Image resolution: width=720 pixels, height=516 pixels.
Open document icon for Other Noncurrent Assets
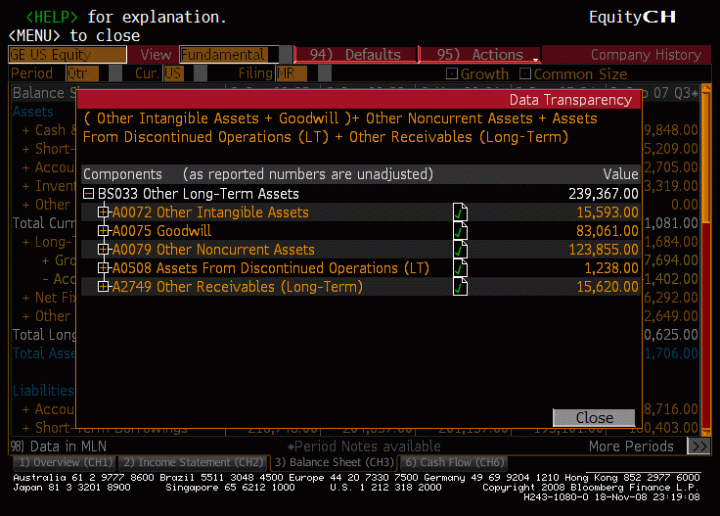click(x=460, y=250)
